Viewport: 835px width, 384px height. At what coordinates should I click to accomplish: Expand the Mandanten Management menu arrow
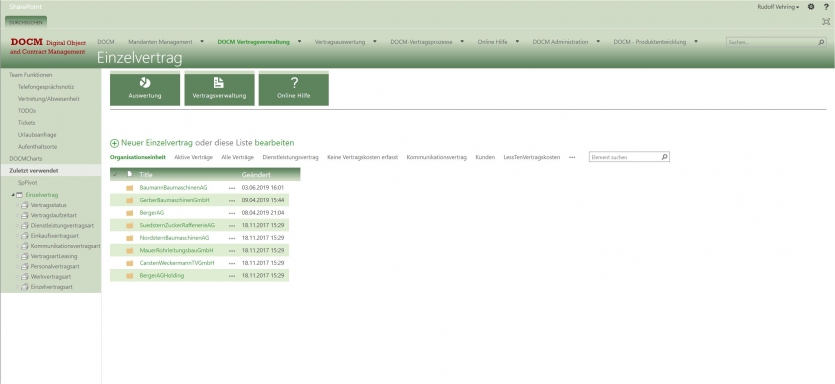(202, 42)
